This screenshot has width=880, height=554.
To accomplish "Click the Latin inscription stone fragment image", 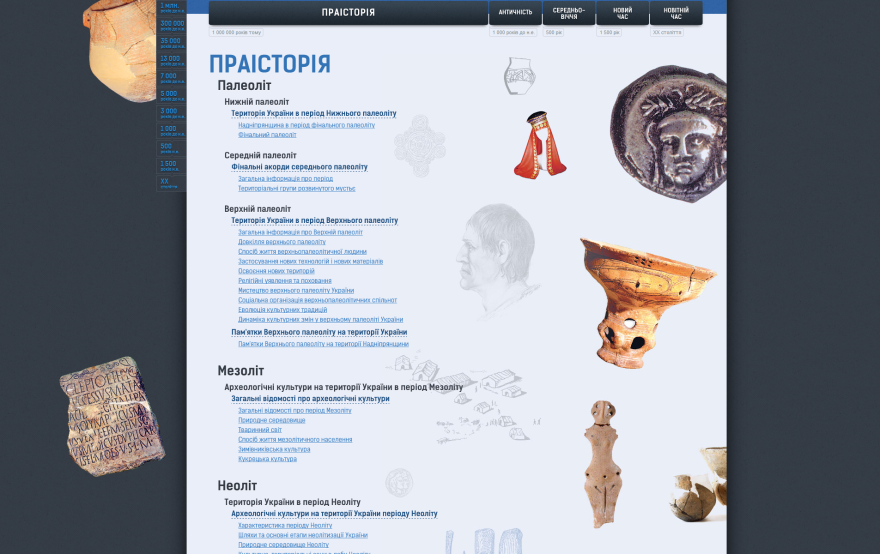I will tap(112, 416).
